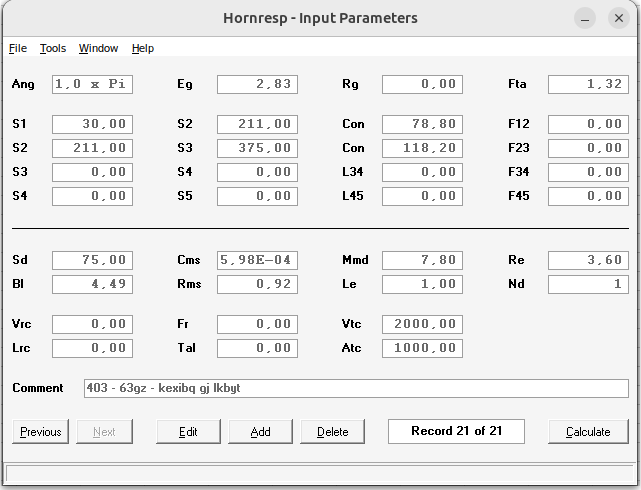This screenshot has width=641, height=490.
Task: Click the Record 21 of 21 indicator
Action: (x=456, y=431)
